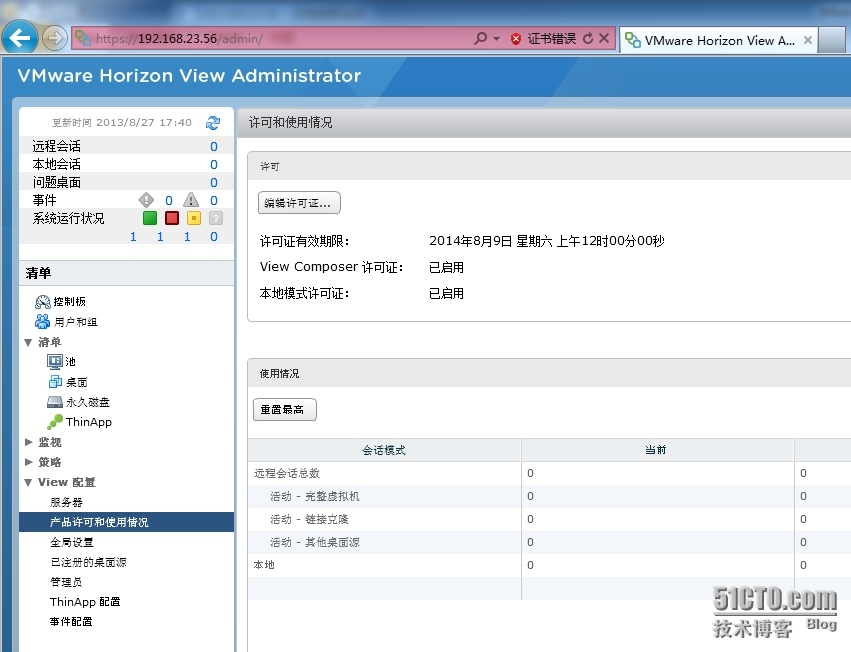Select the 远程会话总数 table row
This screenshot has height=652, width=851.
point(549,473)
